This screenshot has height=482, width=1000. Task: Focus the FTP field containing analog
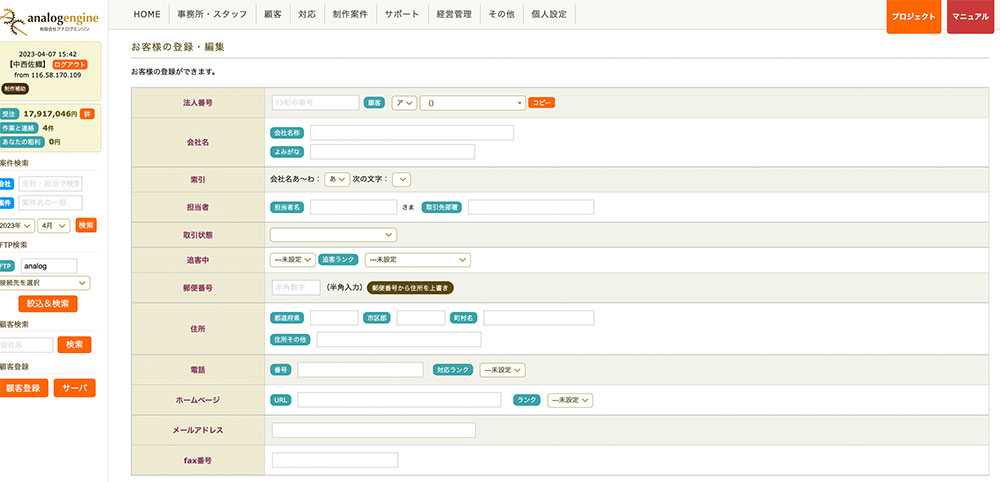tap(49, 266)
